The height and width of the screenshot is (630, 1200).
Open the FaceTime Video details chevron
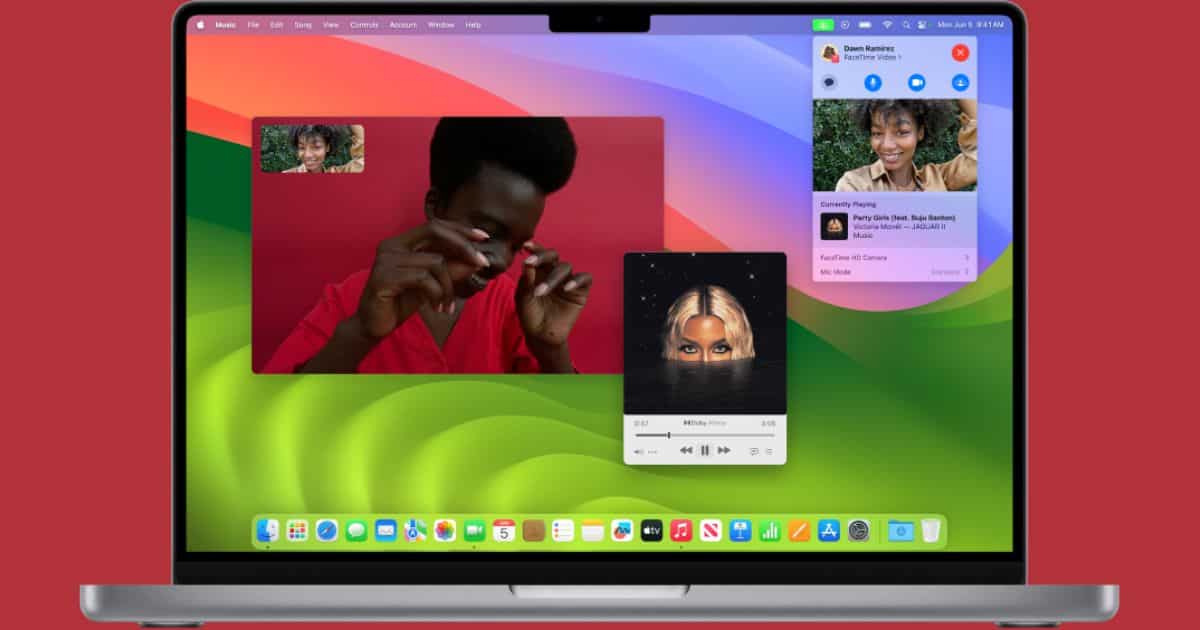899,58
